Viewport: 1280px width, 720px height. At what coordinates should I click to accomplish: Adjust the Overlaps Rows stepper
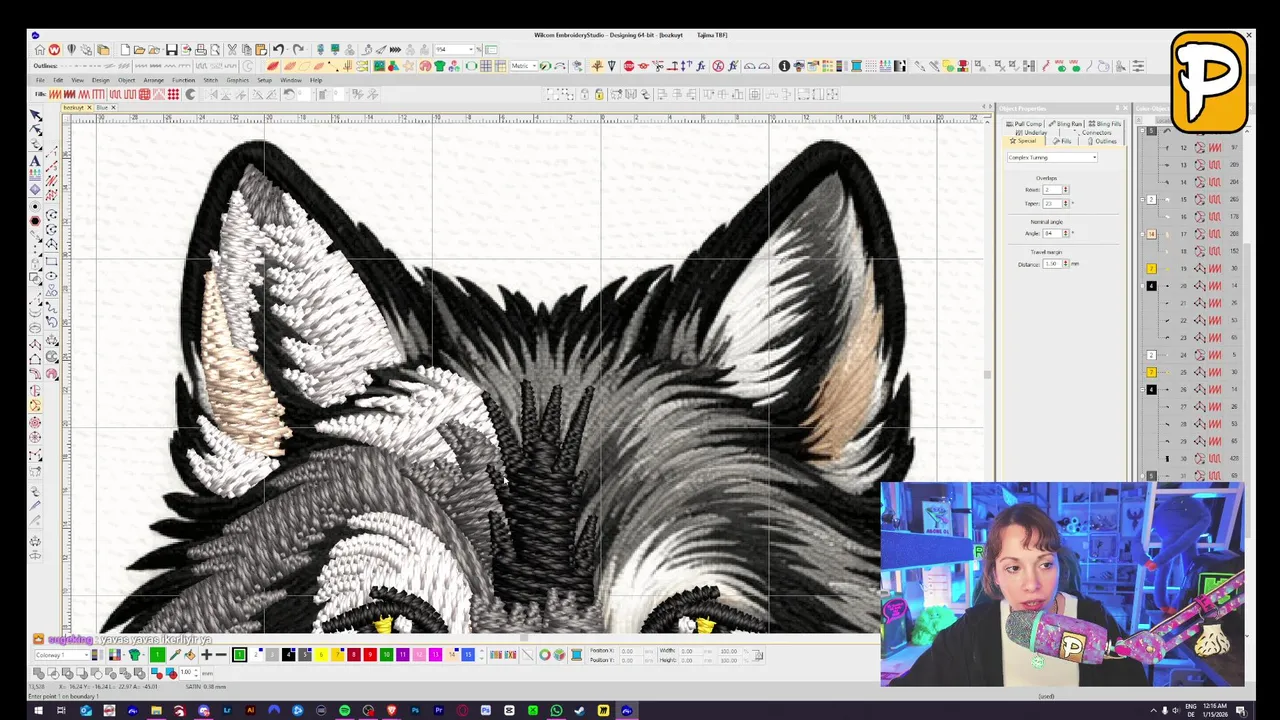click(1065, 189)
